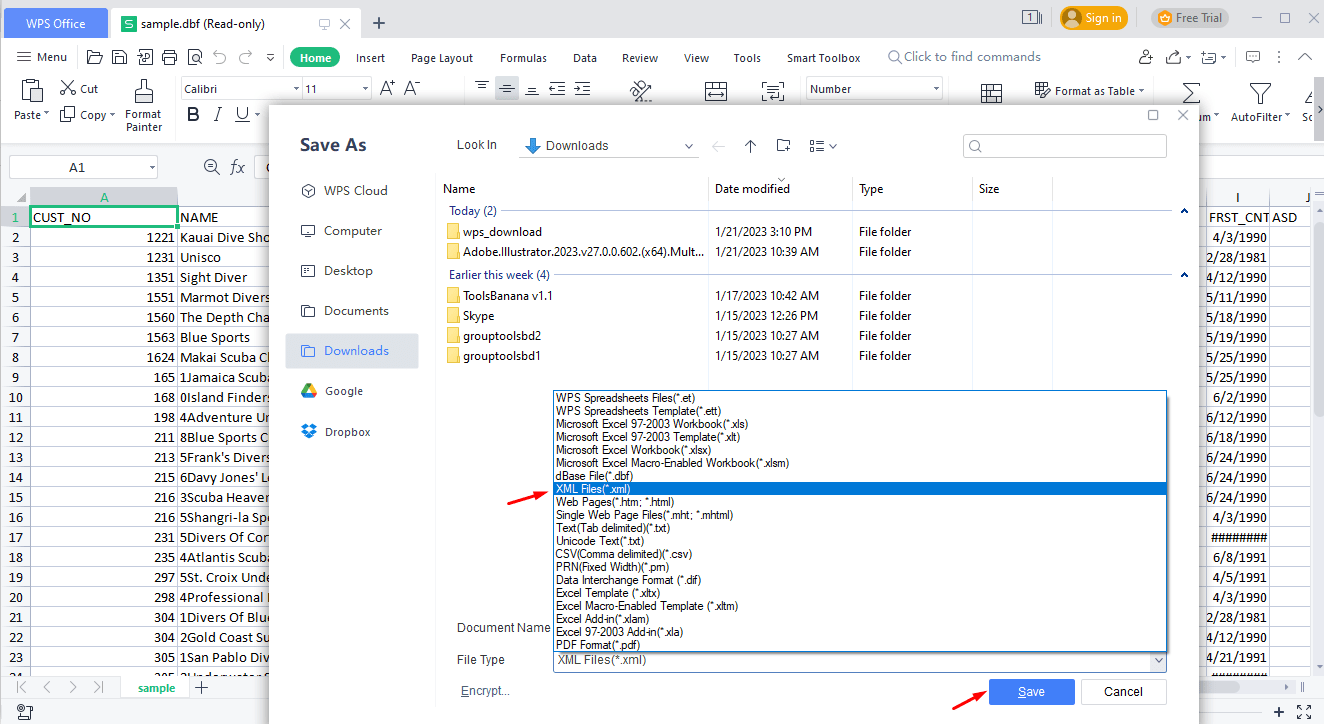This screenshot has height=724, width=1324.
Task: Open the Encrypt link
Action: tap(485, 690)
